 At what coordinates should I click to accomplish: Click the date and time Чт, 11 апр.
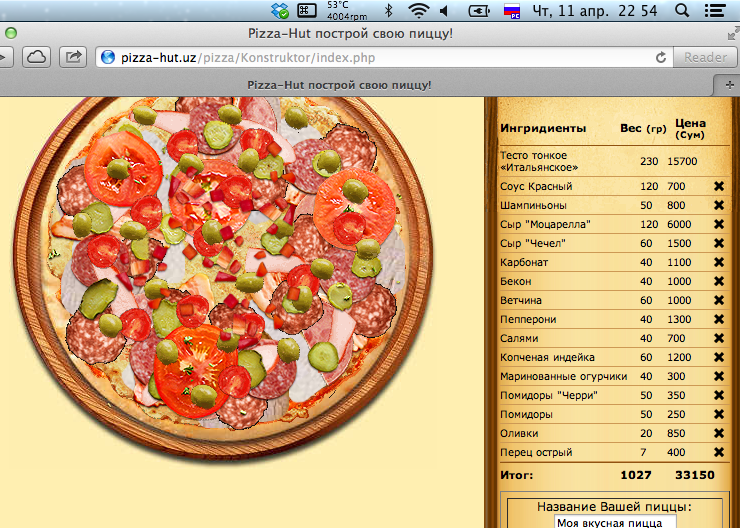coord(595,10)
